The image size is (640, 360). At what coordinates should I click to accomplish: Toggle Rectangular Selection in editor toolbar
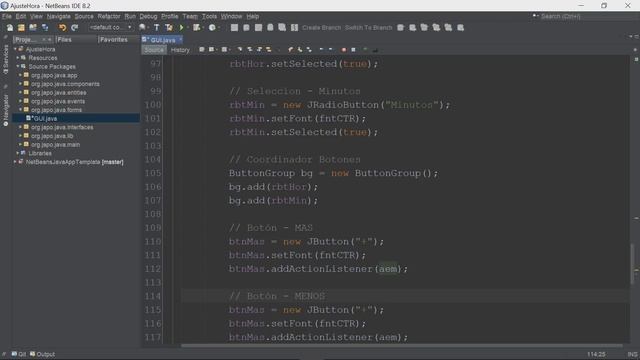278,50
